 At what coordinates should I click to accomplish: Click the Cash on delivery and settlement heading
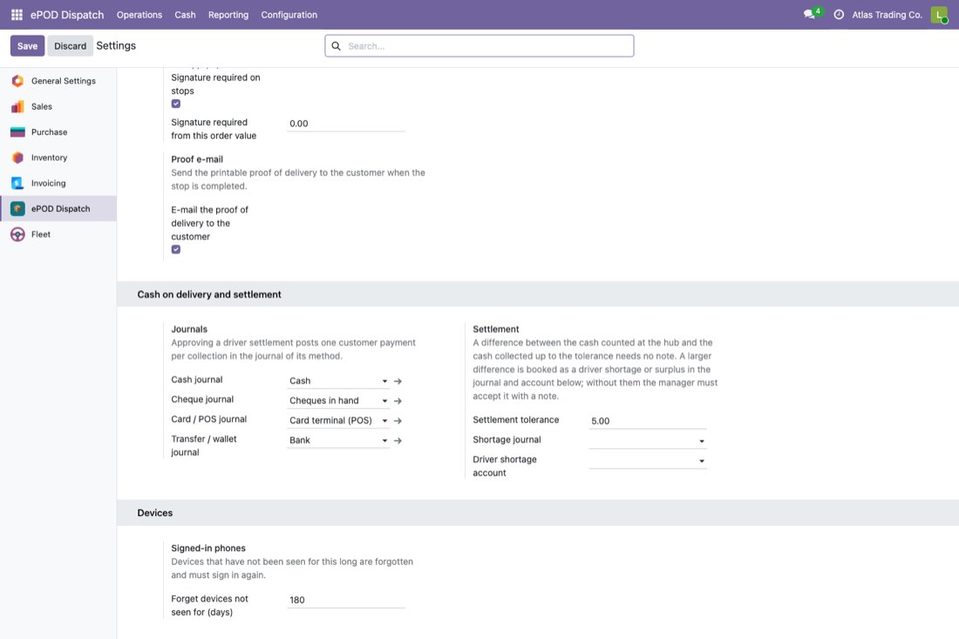click(209, 294)
